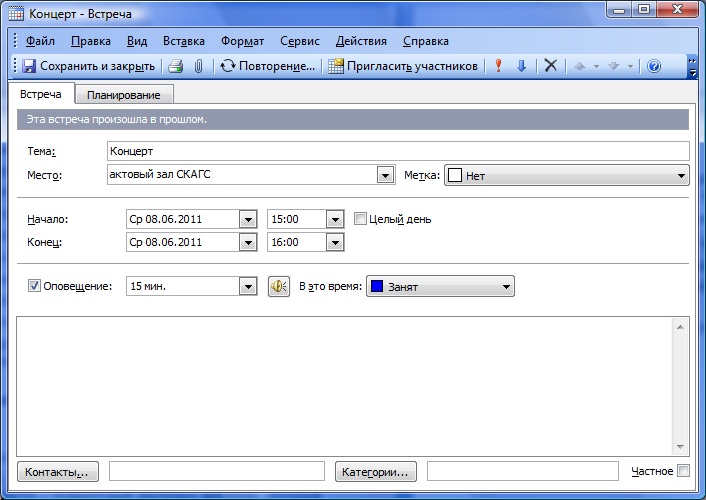Click the white Нет label swatch

pos(455,175)
